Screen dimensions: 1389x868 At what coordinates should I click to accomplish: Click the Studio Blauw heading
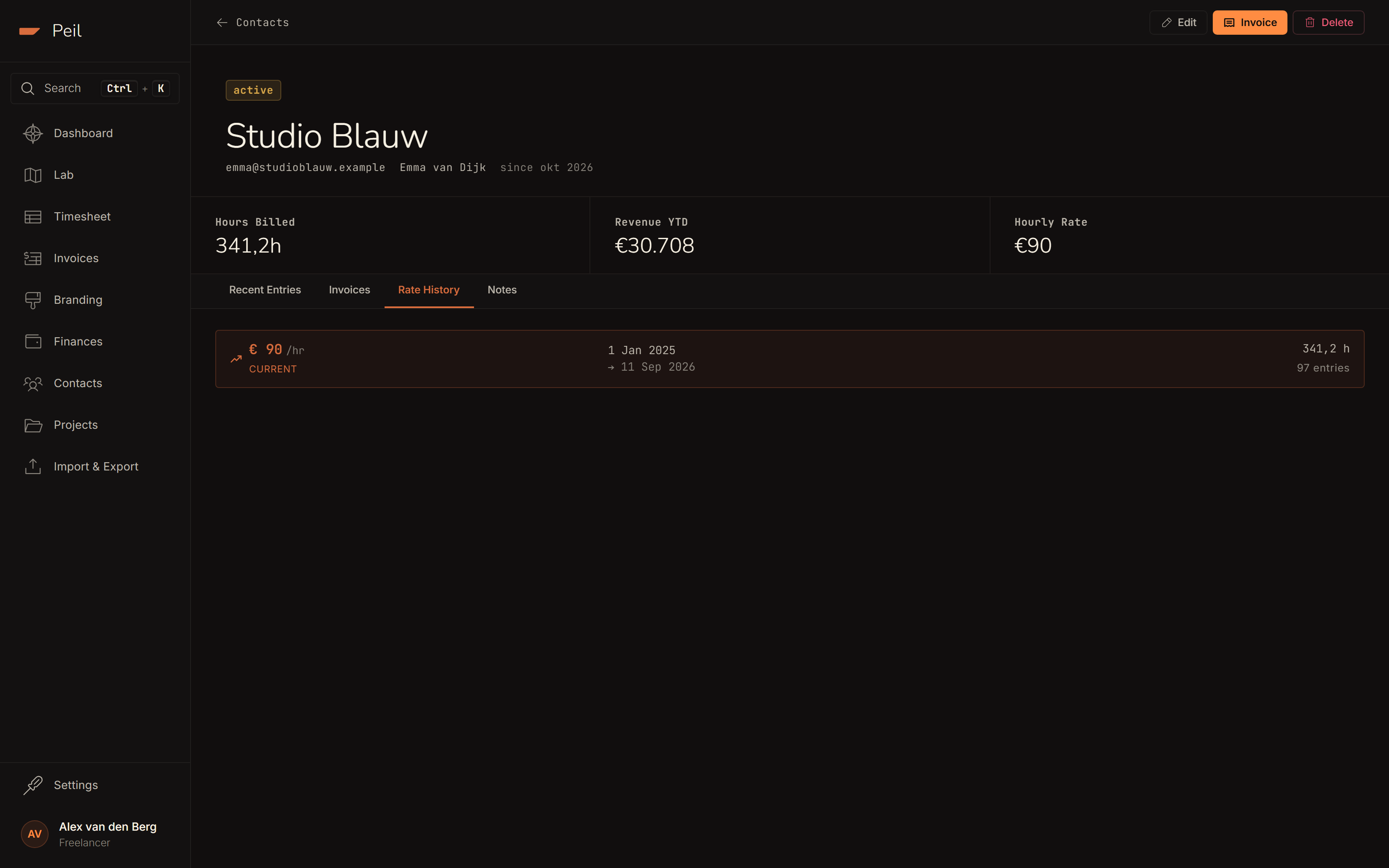[326, 136]
